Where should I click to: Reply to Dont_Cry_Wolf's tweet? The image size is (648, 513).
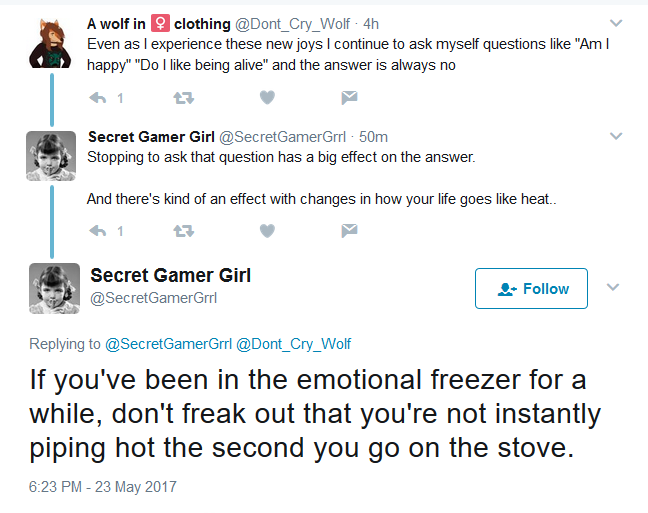[x=98, y=98]
